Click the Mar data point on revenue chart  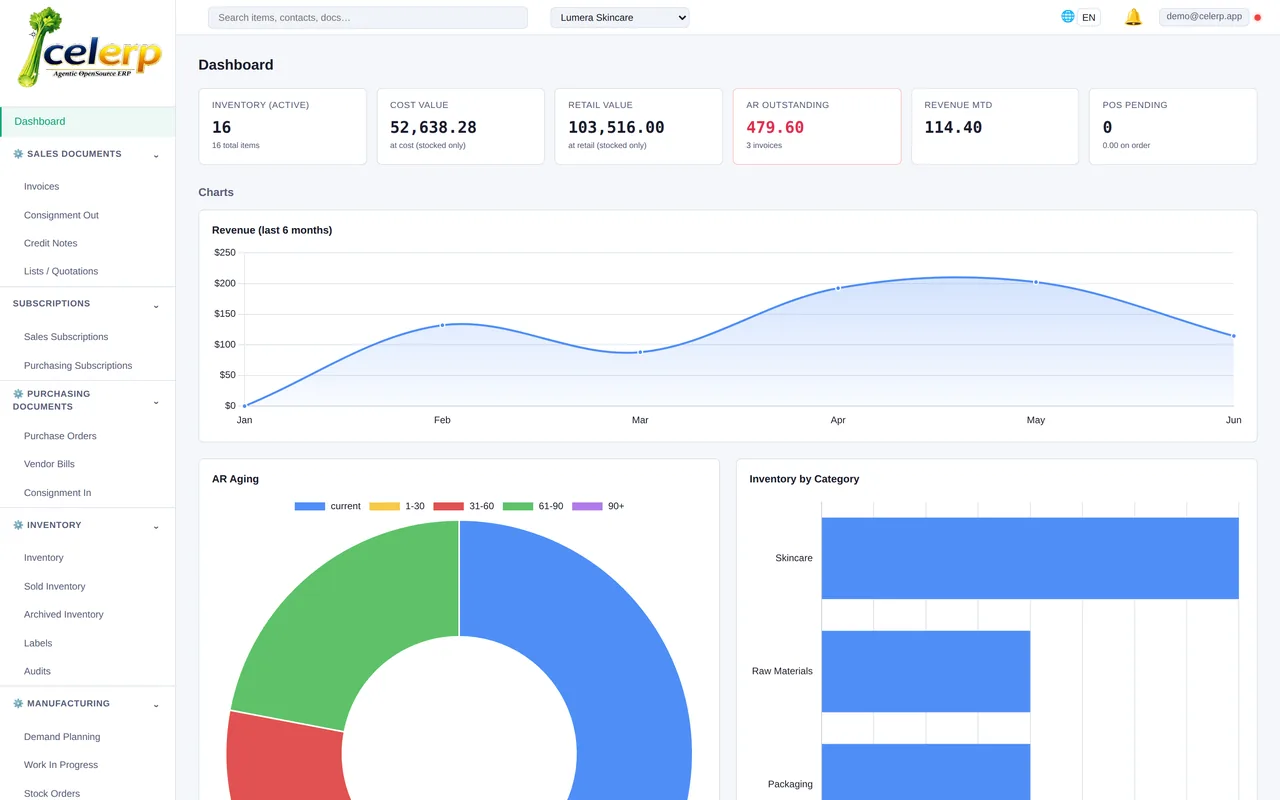[640, 352]
